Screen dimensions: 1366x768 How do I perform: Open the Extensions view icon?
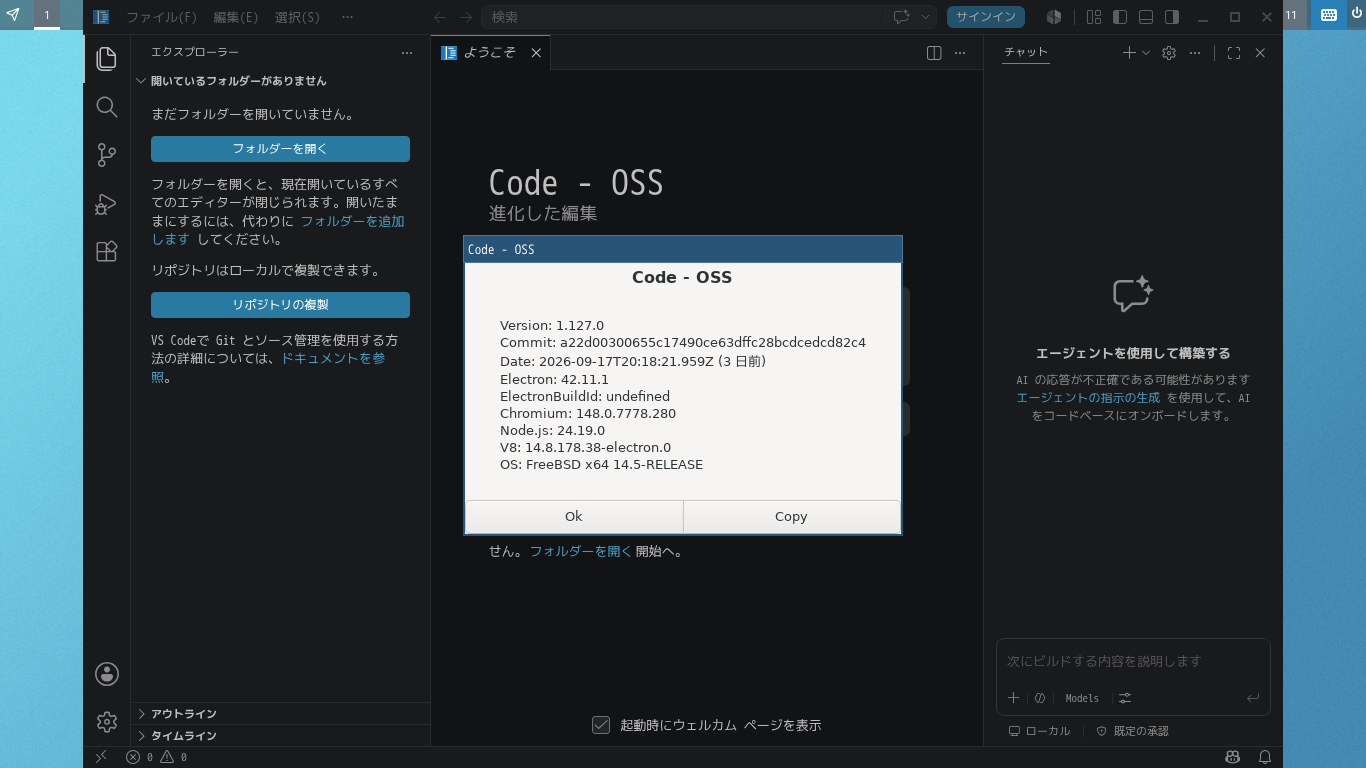pos(107,251)
